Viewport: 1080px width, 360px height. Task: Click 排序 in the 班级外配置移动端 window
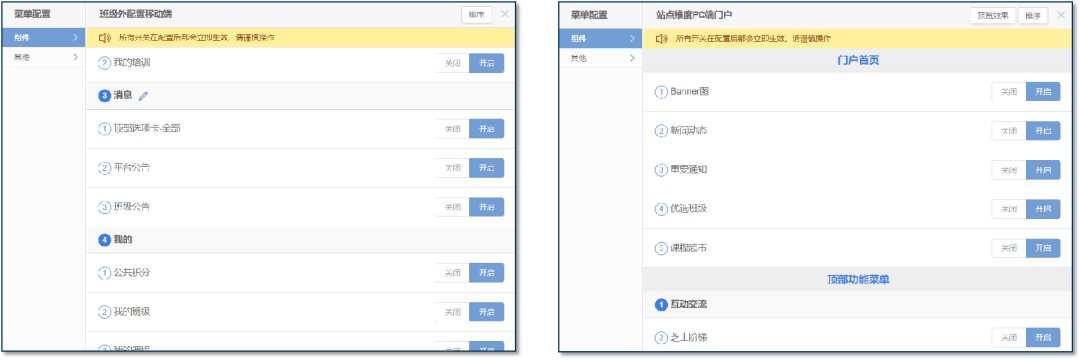pos(477,14)
